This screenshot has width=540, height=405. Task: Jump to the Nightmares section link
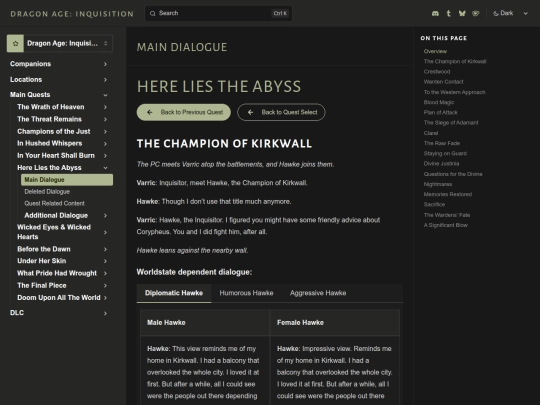(x=438, y=184)
